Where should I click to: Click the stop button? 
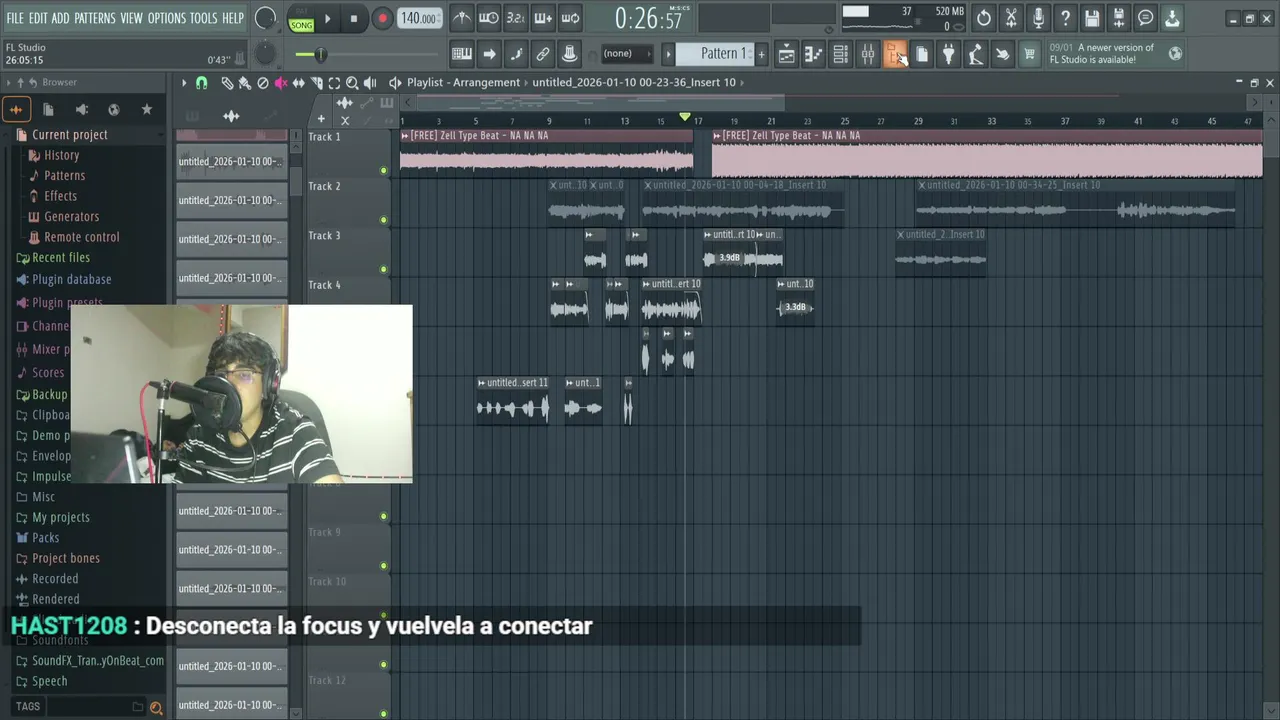[x=353, y=19]
